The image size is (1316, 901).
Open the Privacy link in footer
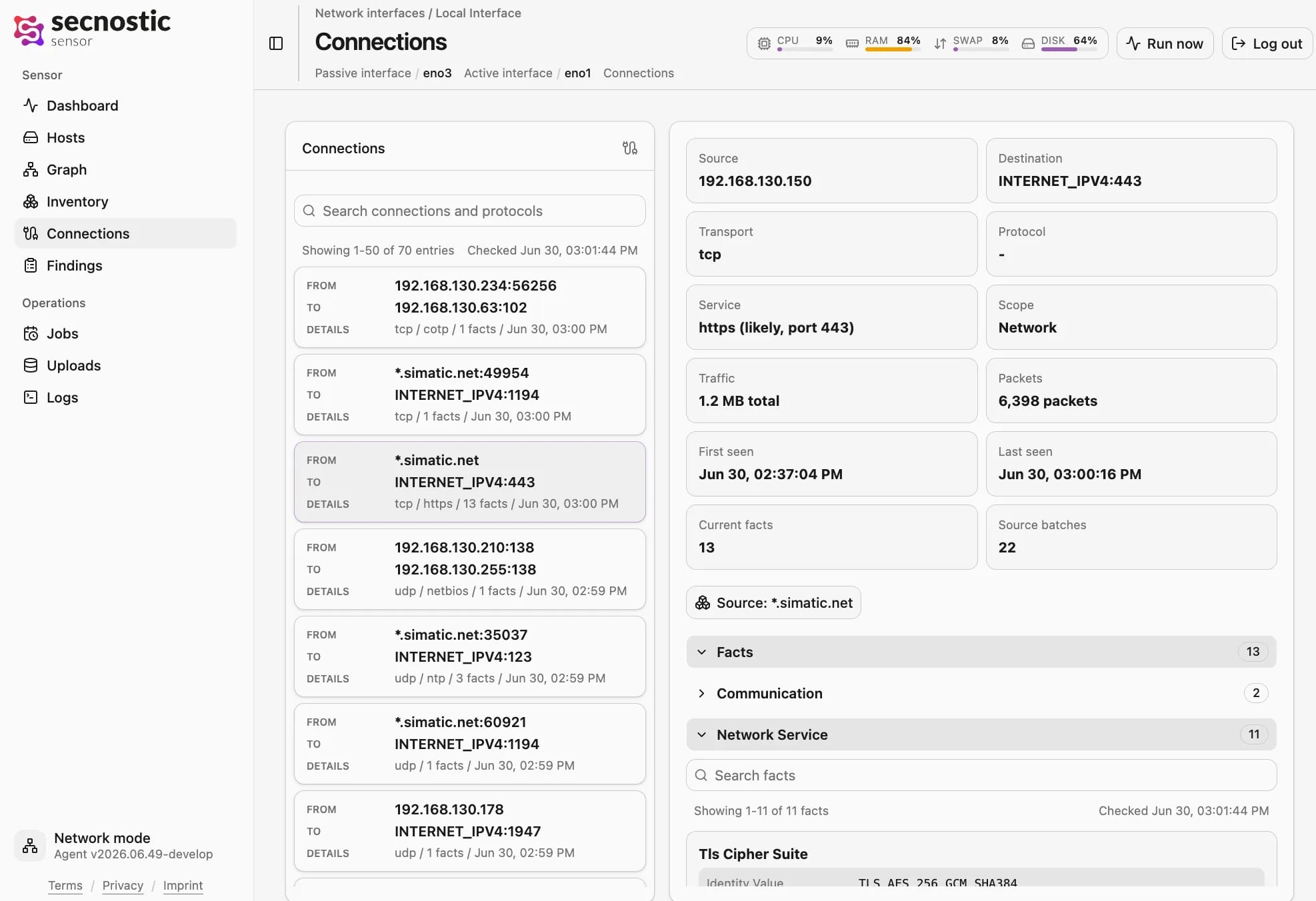click(123, 885)
